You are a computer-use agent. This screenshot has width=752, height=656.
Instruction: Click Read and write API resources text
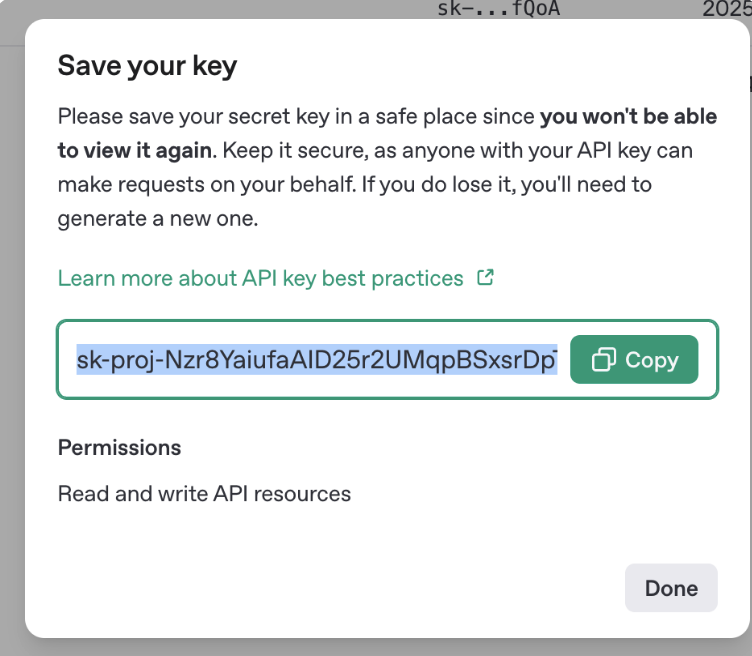pos(204,493)
